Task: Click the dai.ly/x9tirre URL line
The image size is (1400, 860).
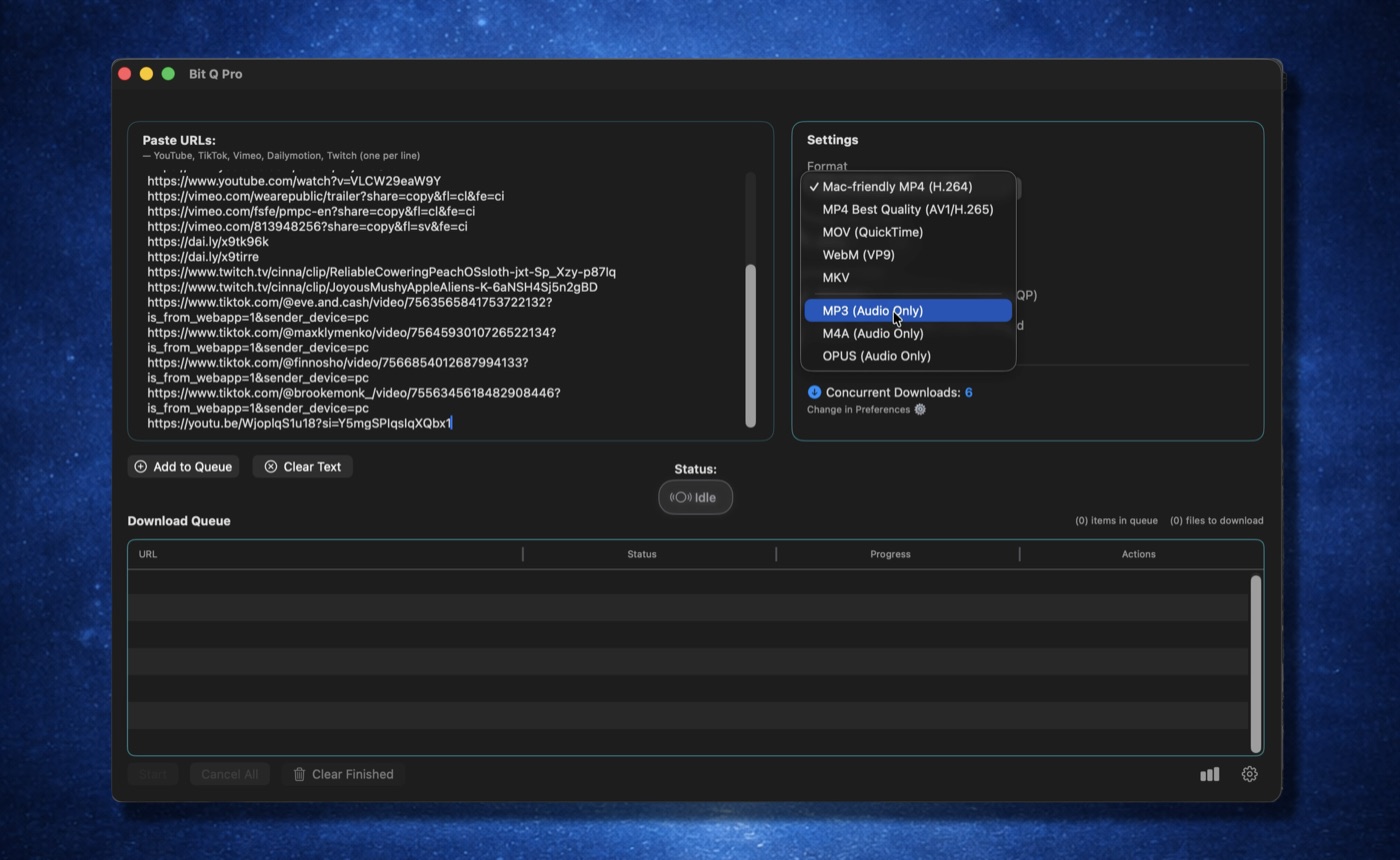Action: pos(203,257)
